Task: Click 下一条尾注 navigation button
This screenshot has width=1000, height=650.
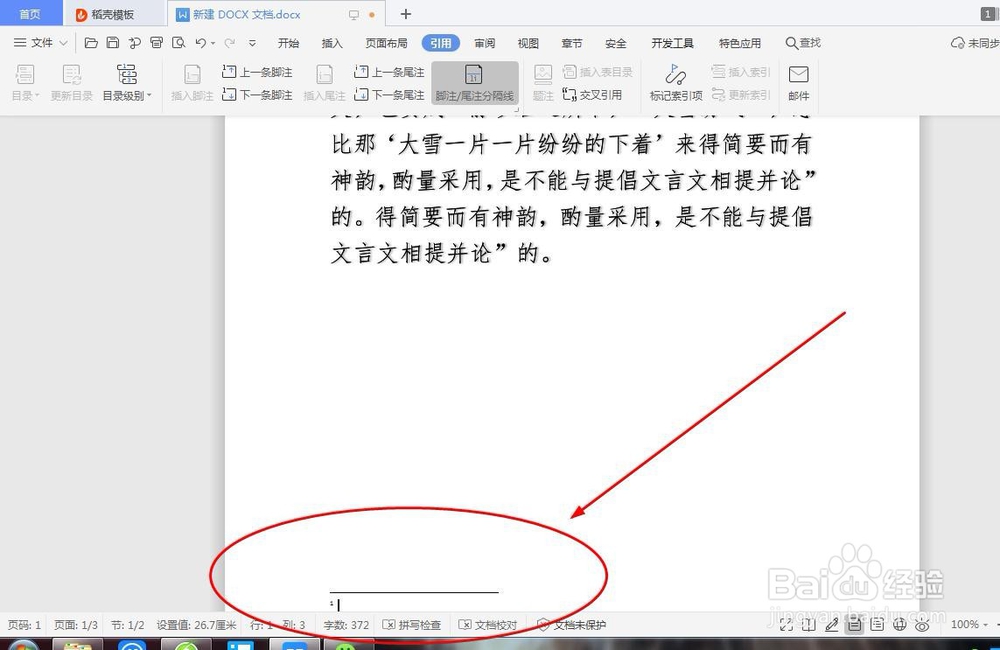Action: [389, 95]
